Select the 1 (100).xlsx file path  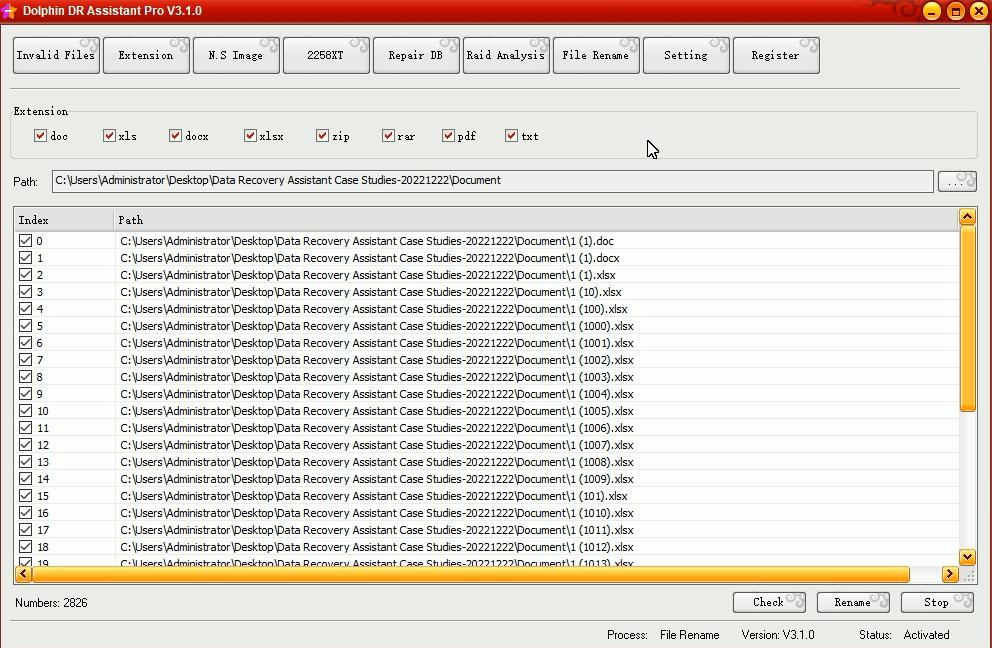coord(374,309)
